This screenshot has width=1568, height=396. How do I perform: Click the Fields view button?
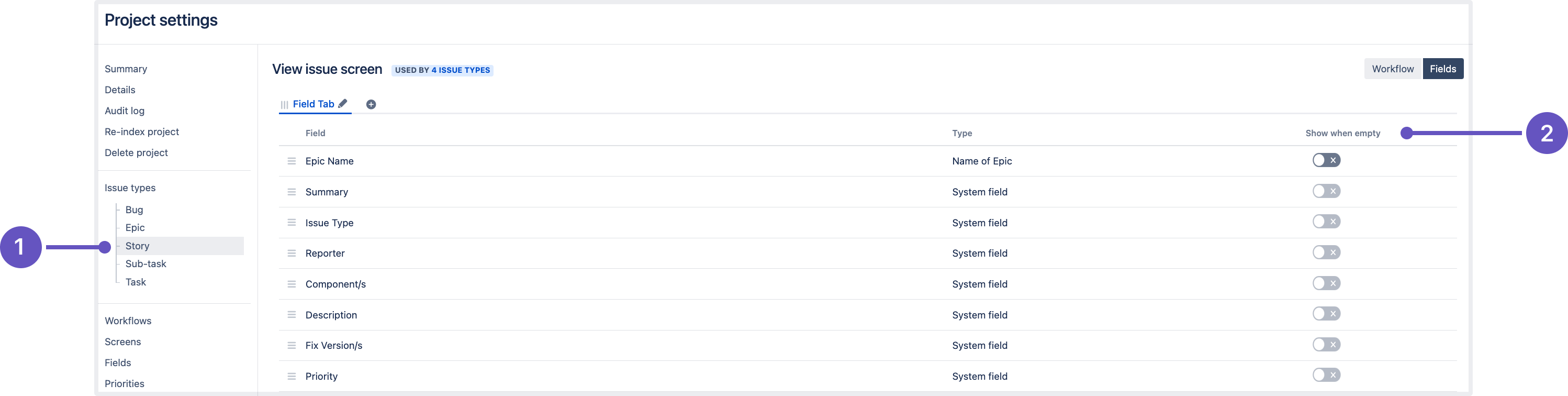tap(1442, 69)
